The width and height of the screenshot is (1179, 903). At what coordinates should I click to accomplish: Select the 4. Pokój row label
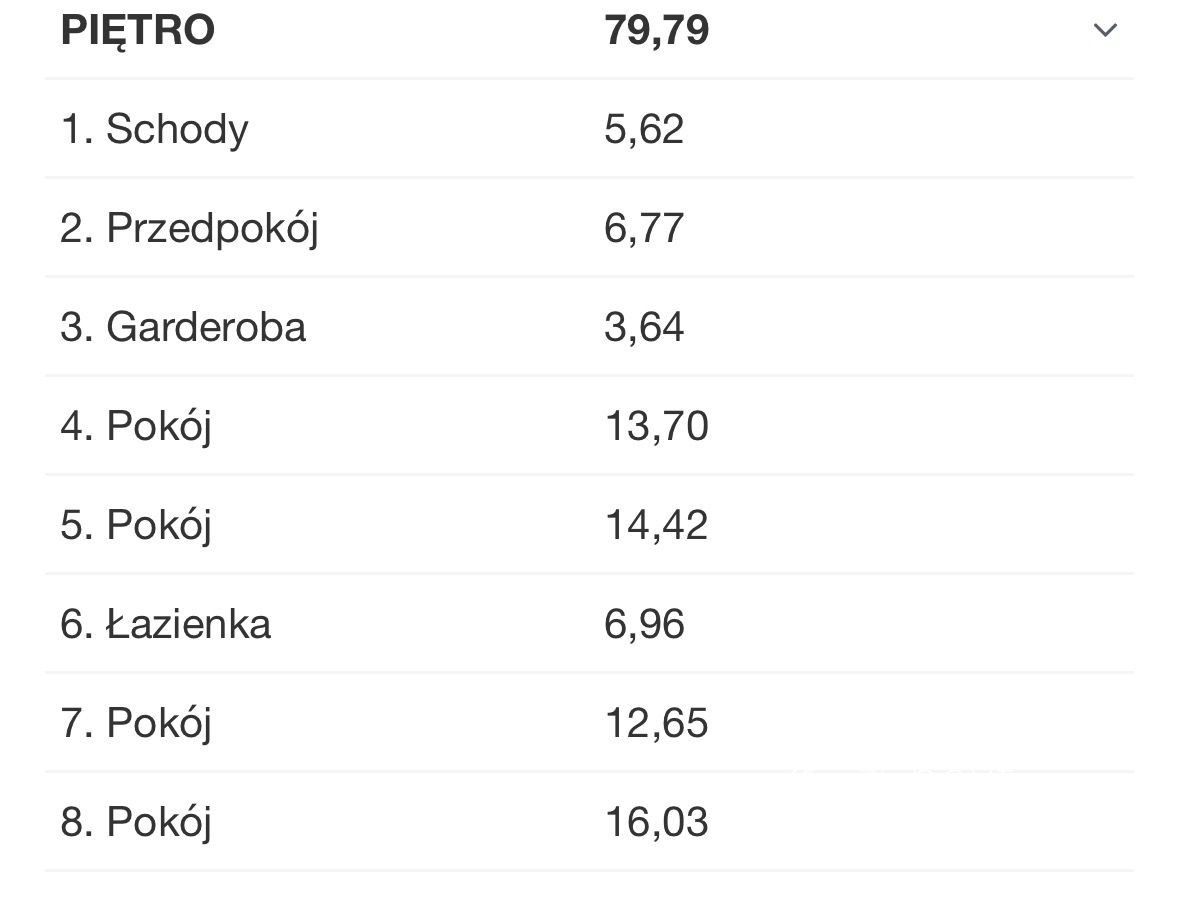click(x=136, y=427)
